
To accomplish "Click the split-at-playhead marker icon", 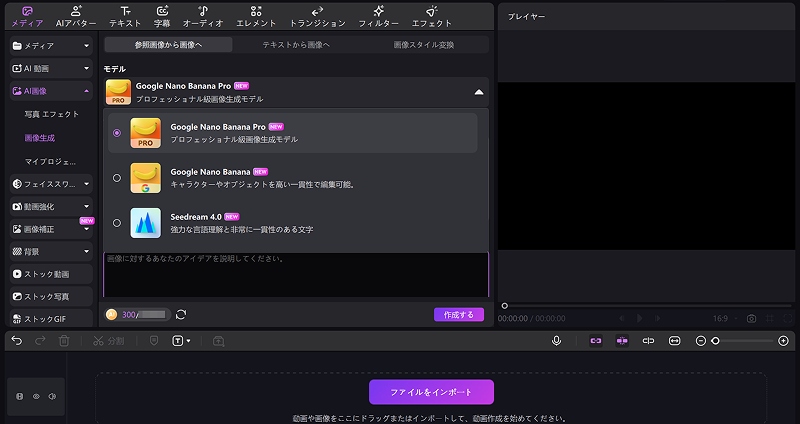I will [x=648, y=341].
